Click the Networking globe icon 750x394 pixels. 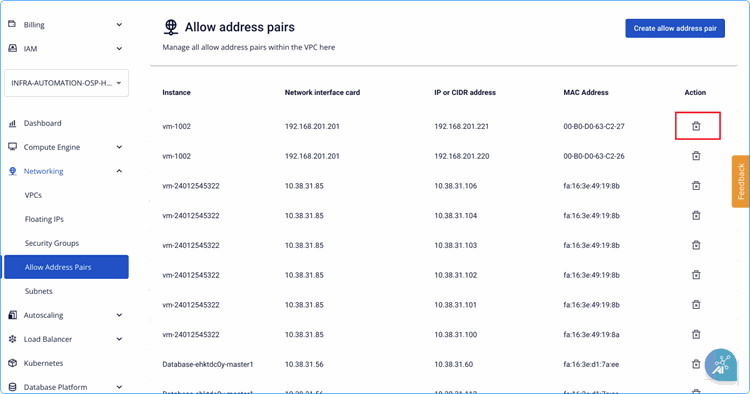[12, 171]
